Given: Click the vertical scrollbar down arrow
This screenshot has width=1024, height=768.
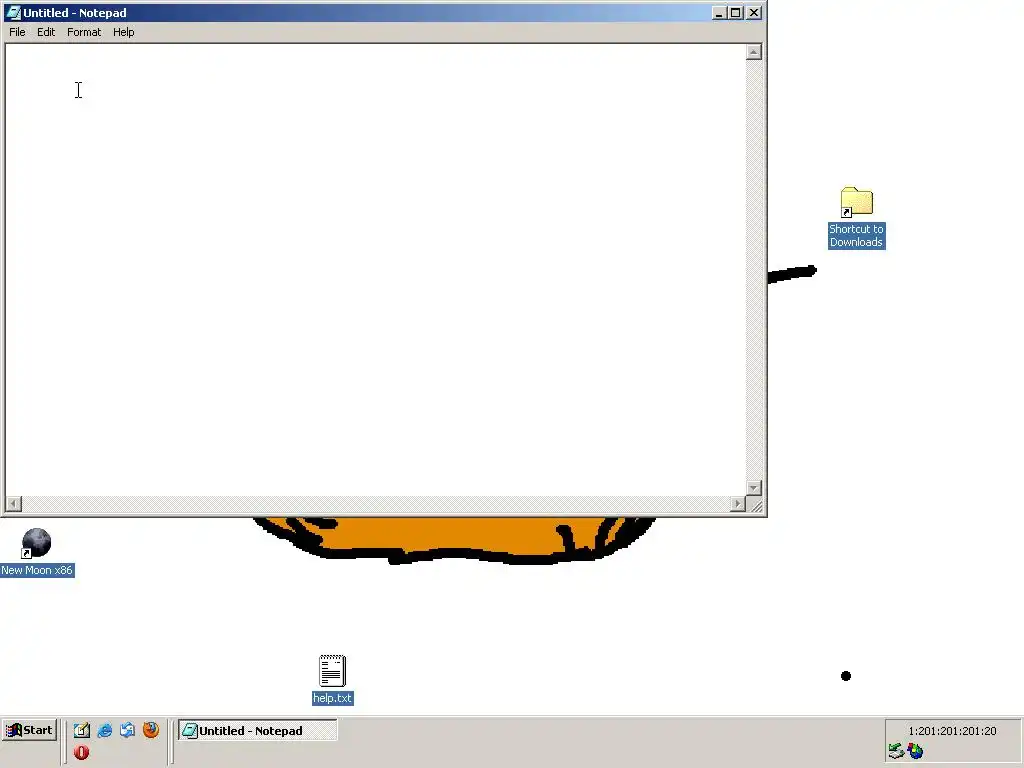Looking at the screenshot, I should coord(754,488).
